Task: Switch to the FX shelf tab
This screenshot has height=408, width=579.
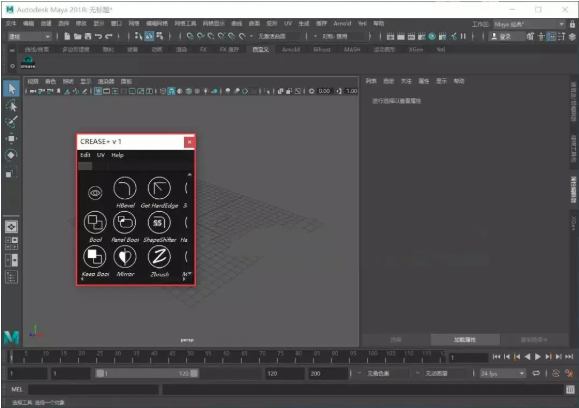Action: click(x=203, y=49)
